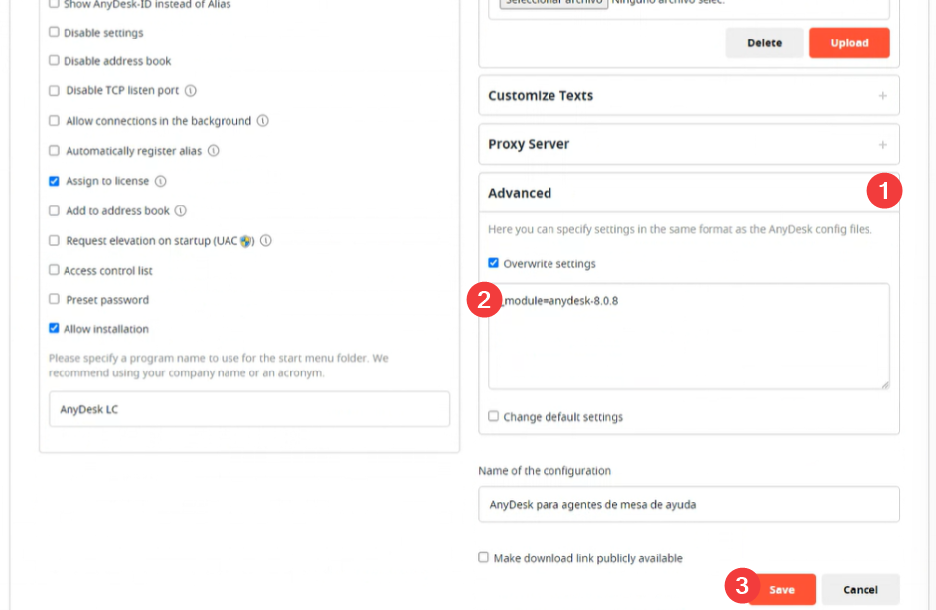The image size is (936, 610).
Task: Expand the Proxy Server section
Action: point(689,144)
